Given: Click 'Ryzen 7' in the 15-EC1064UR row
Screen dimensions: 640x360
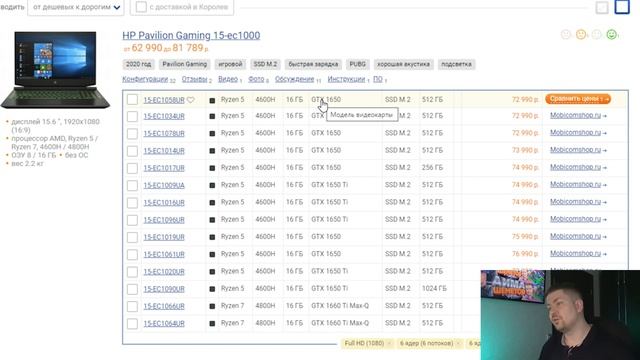Looking at the screenshot, I should coord(232,323).
